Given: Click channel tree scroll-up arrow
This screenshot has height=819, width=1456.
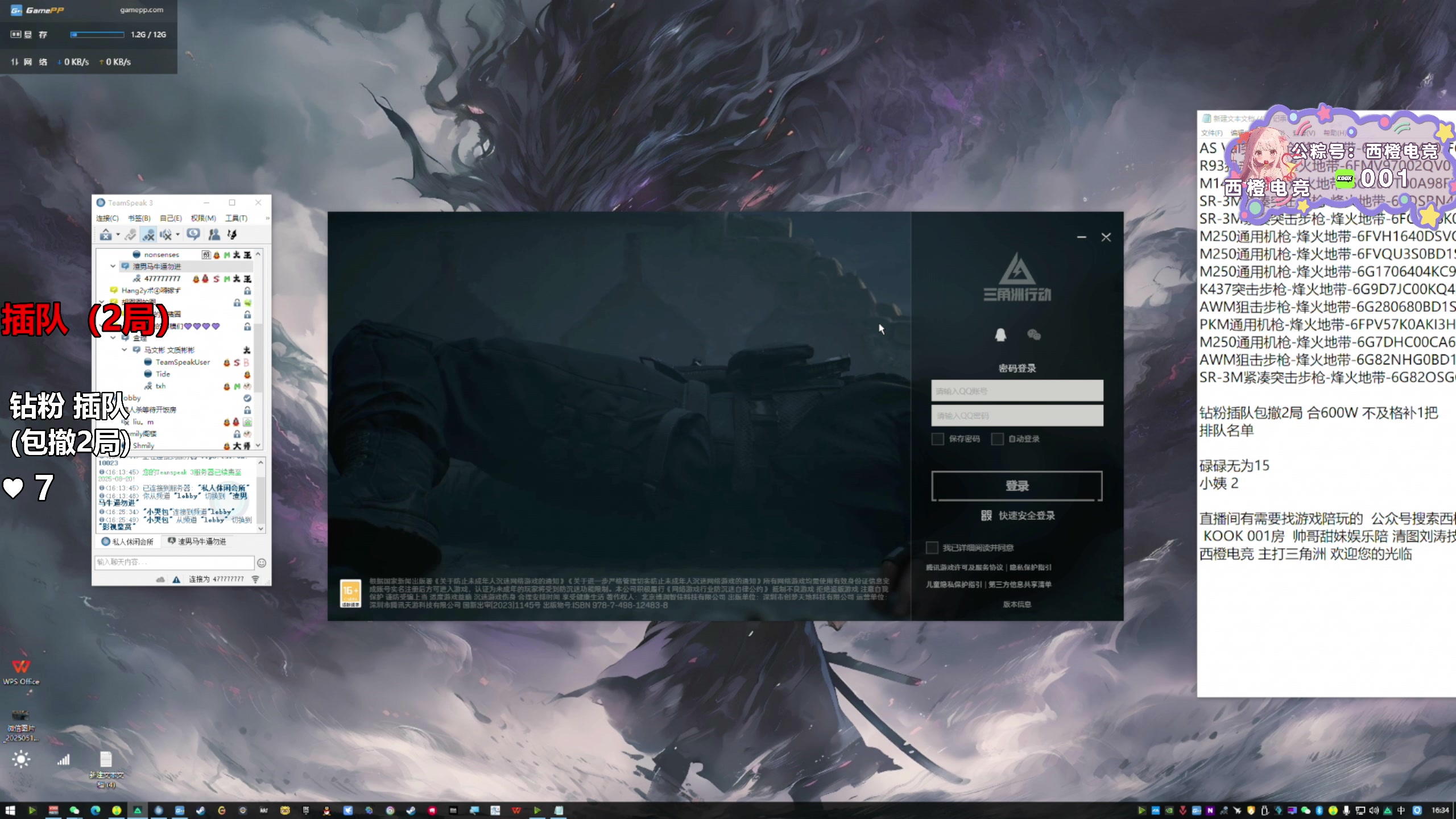Looking at the screenshot, I should (259, 254).
